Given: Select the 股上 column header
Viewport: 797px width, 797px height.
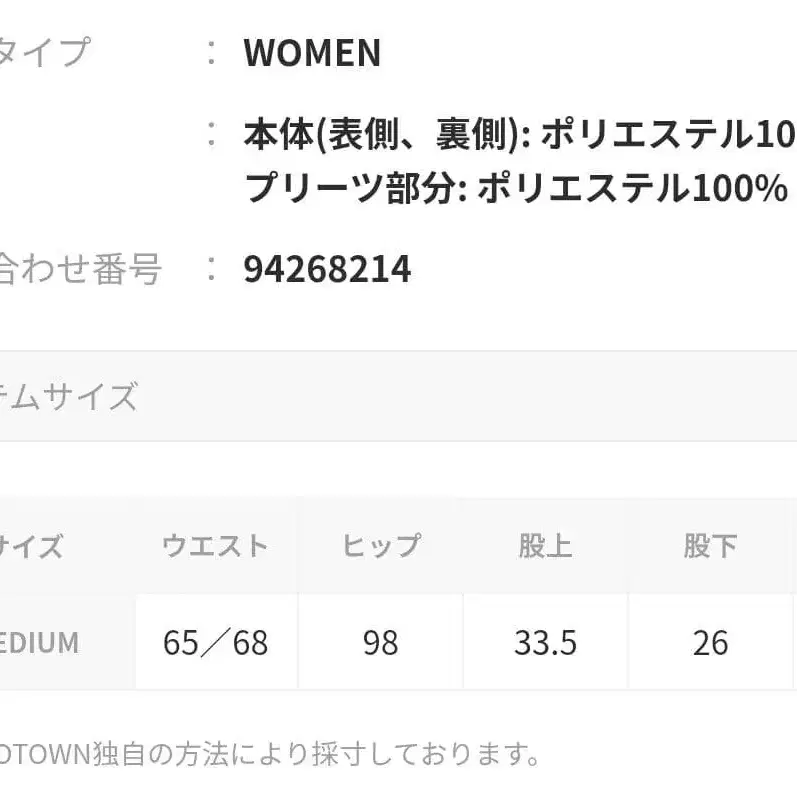Looking at the screenshot, I should [x=545, y=546].
